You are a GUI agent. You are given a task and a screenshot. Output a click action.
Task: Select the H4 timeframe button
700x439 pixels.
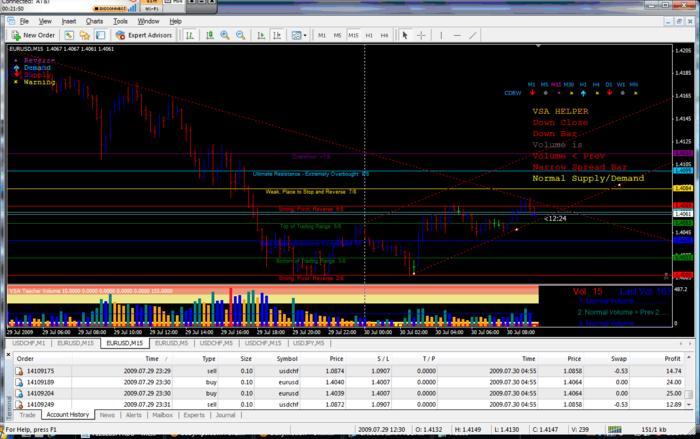click(x=384, y=35)
